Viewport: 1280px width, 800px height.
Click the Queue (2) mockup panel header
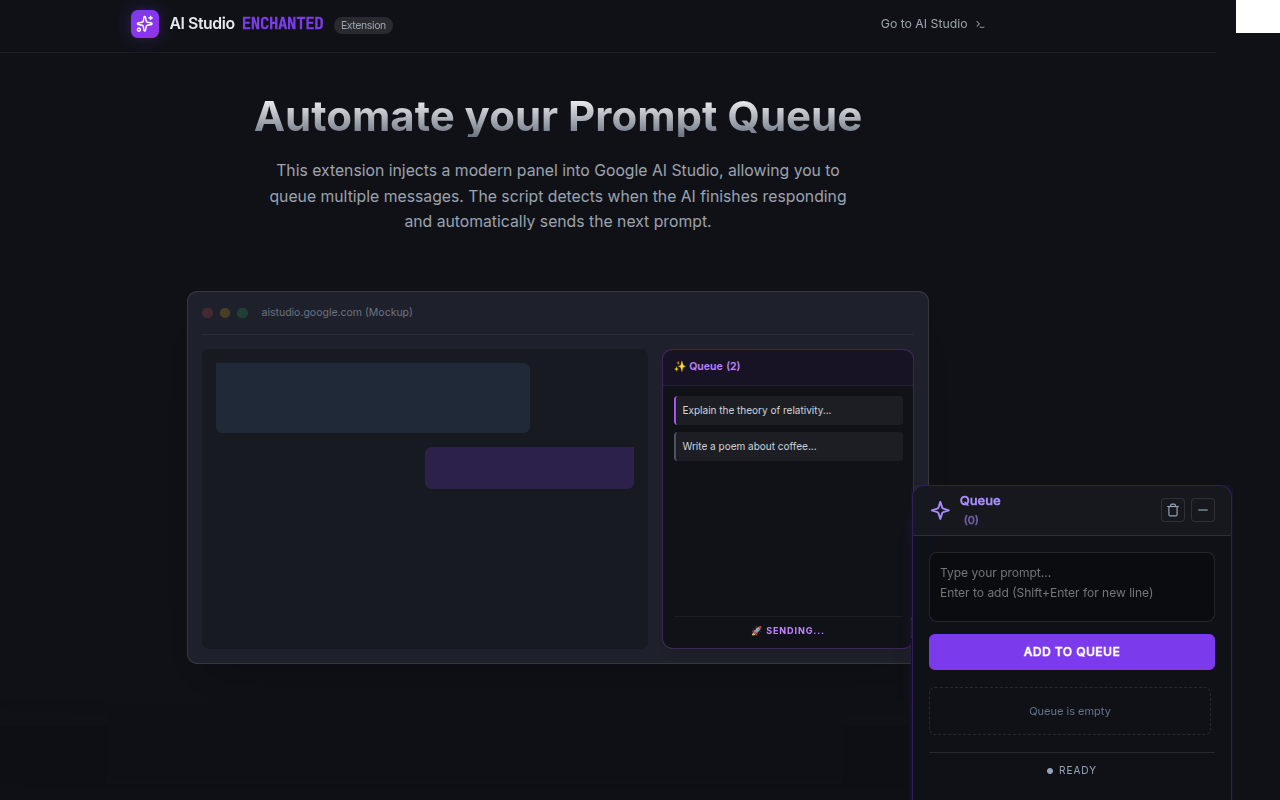click(x=788, y=367)
